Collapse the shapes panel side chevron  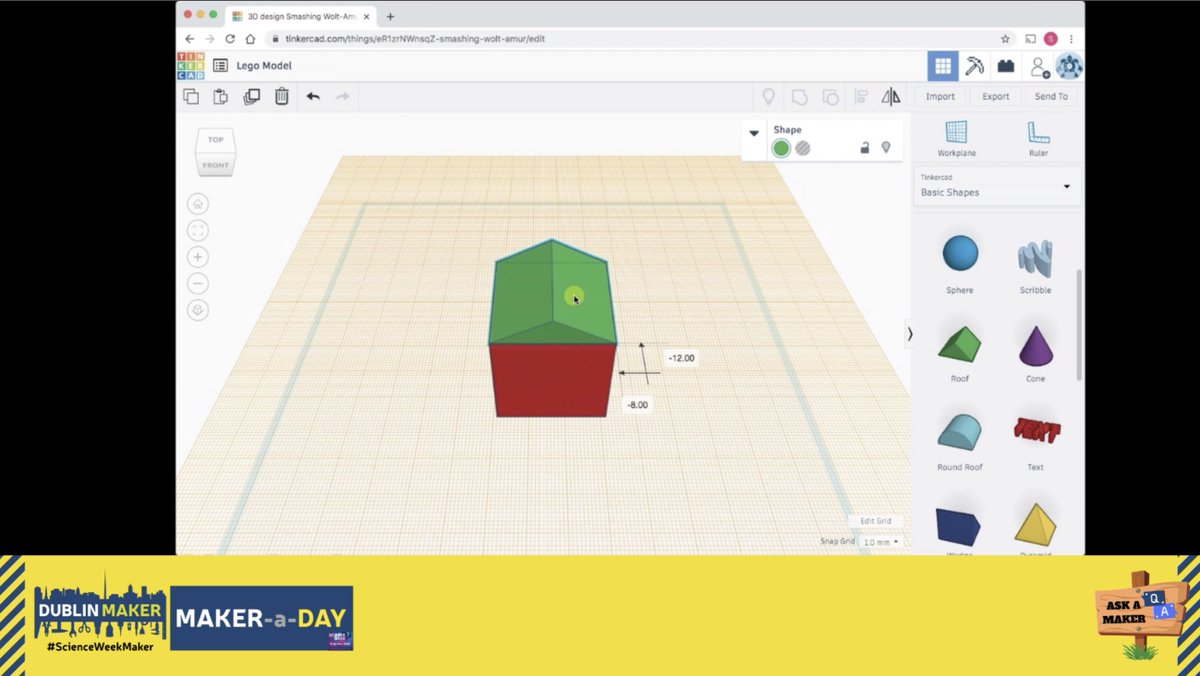(909, 334)
